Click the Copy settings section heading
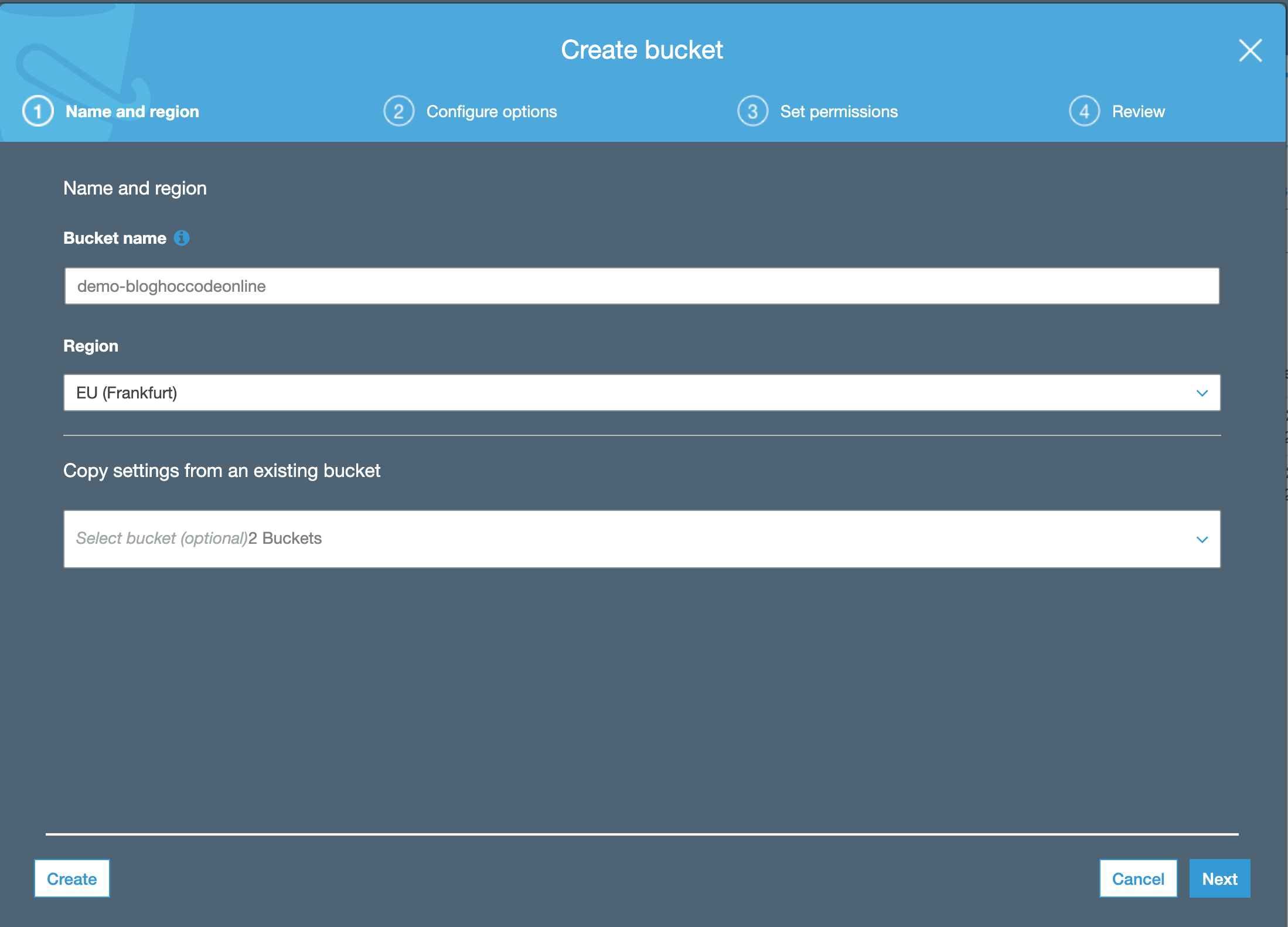 (222, 471)
